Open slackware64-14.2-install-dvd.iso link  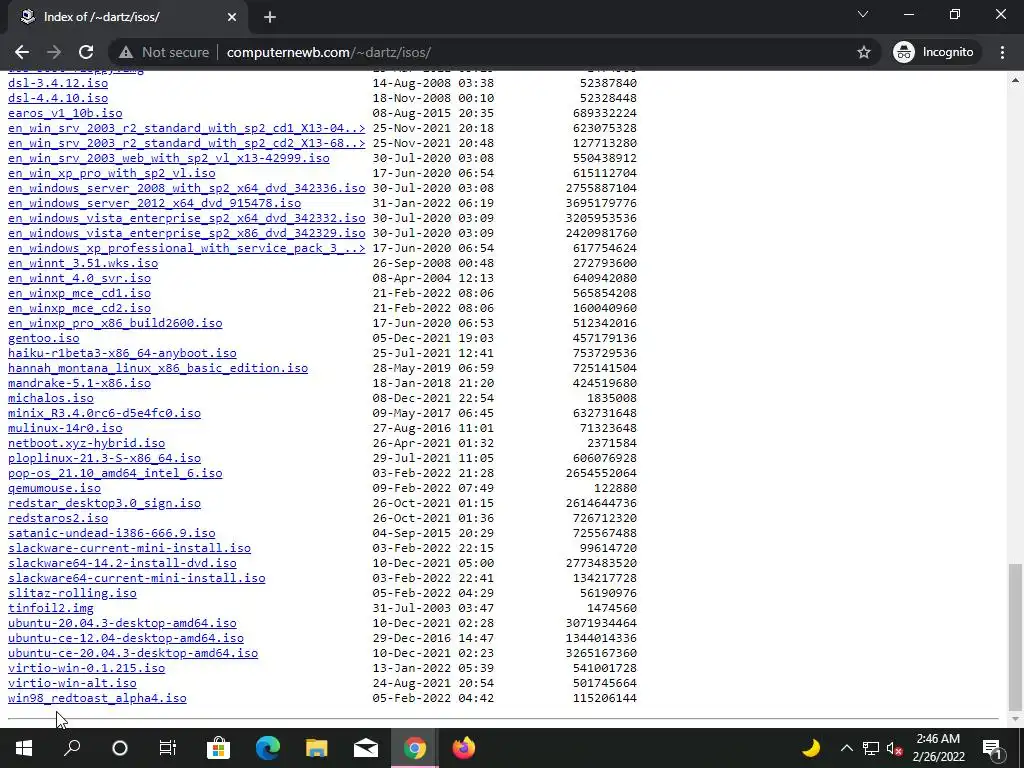(122, 564)
